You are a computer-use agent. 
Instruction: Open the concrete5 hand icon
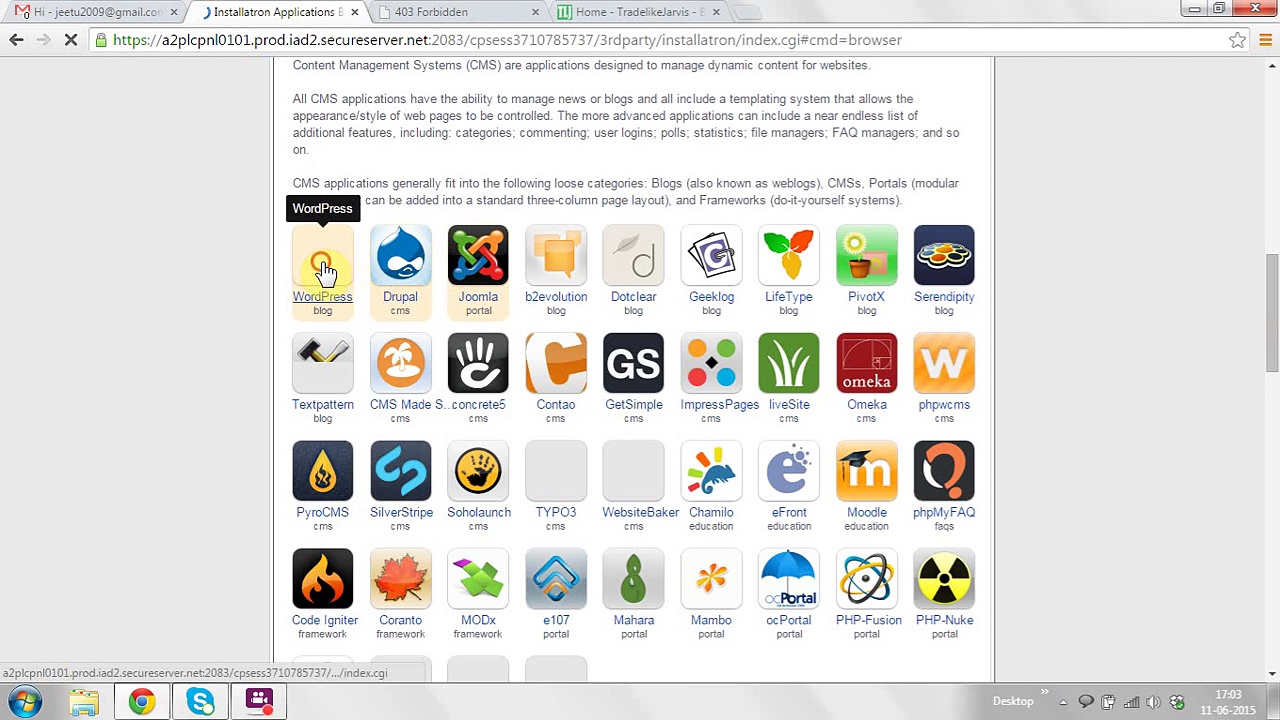pyautogui.click(x=478, y=364)
